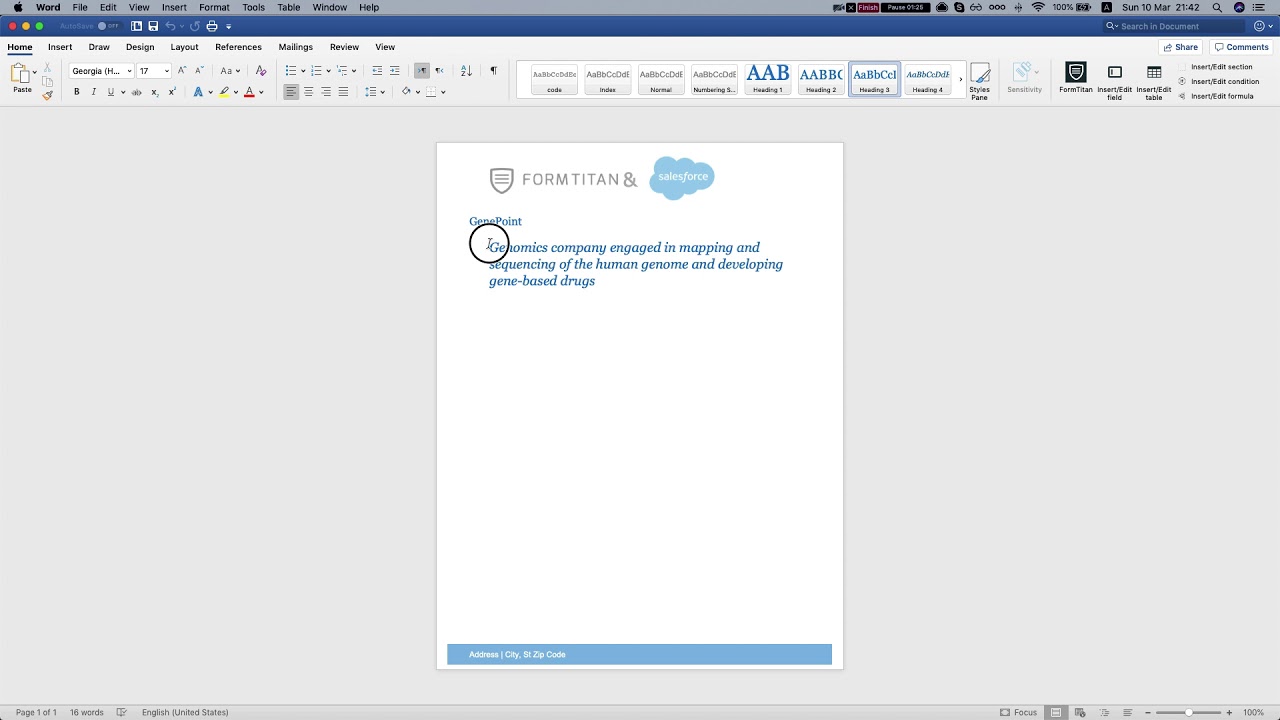Open the References ribbon tab

[238, 47]
